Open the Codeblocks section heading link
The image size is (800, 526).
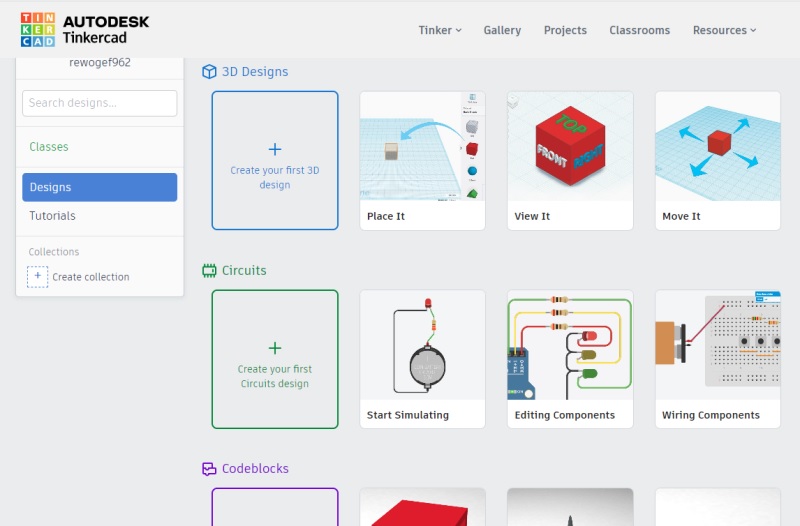click(255, 468)
